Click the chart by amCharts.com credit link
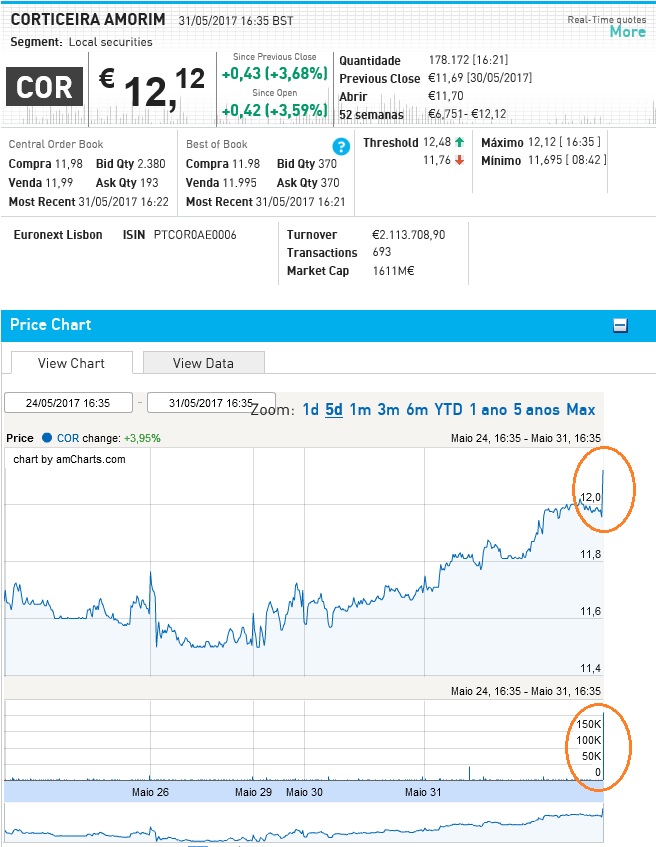Screen dimensions: 656x847 (x=69, y=459)
